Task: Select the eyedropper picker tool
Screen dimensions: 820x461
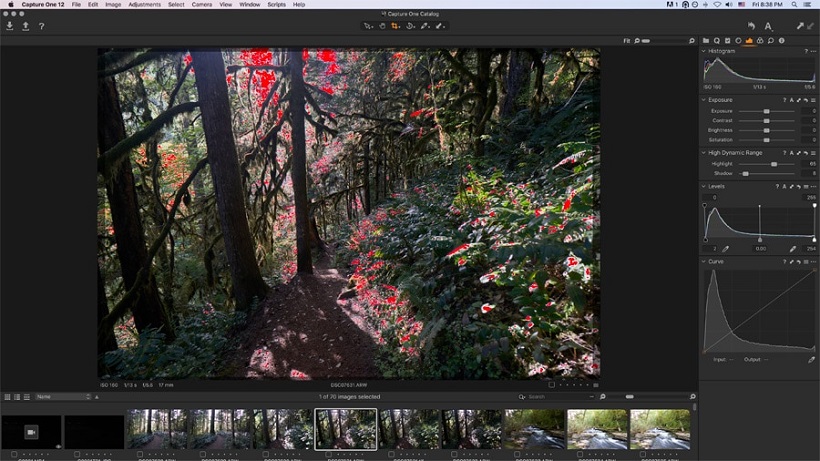Action: [425, 26]
